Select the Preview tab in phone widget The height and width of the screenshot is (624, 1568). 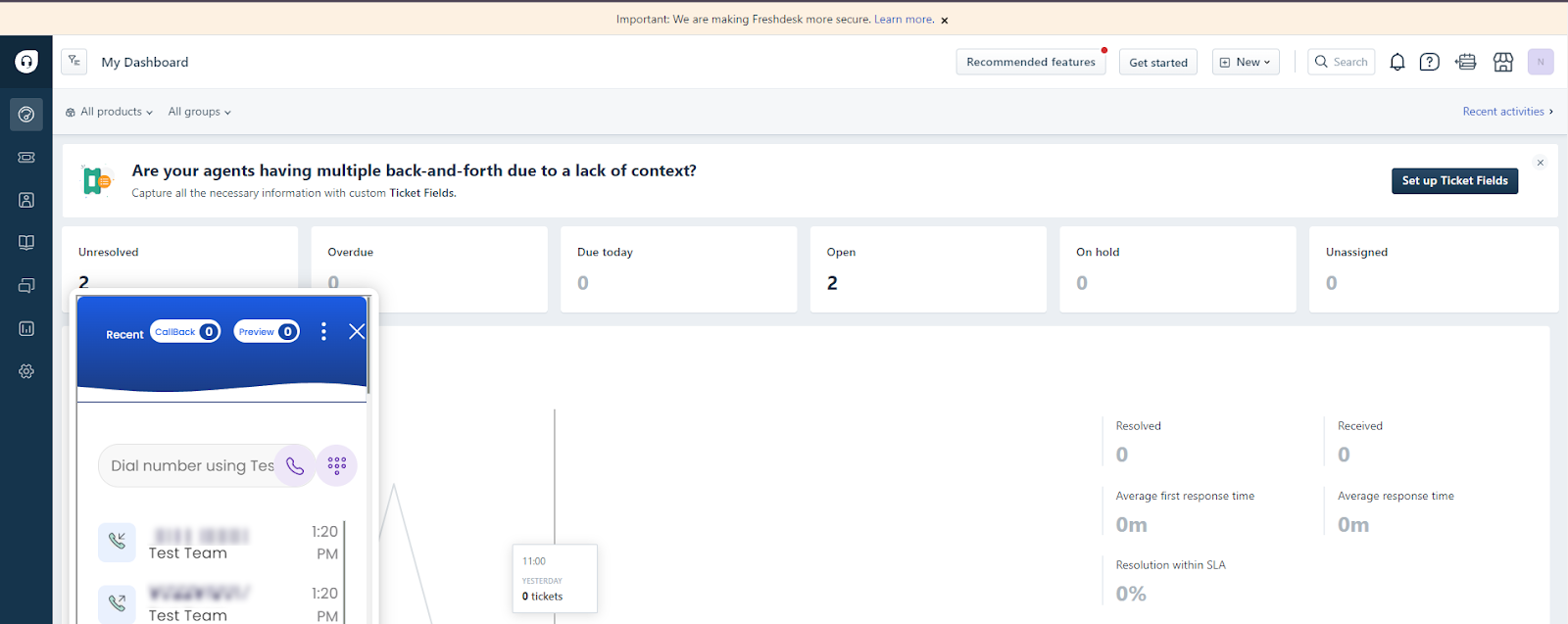[266, 332]
